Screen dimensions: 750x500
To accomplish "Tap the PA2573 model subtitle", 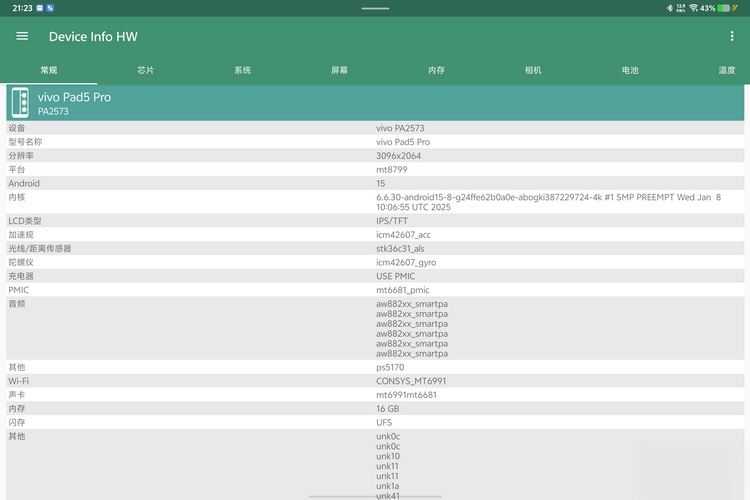I will (53, 111).
